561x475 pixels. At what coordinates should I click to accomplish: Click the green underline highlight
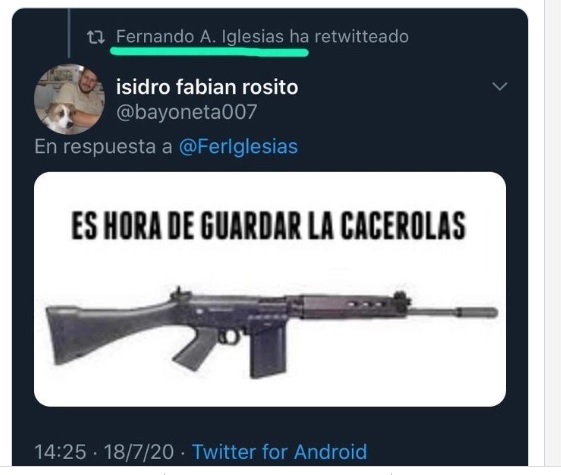[209, 52]
